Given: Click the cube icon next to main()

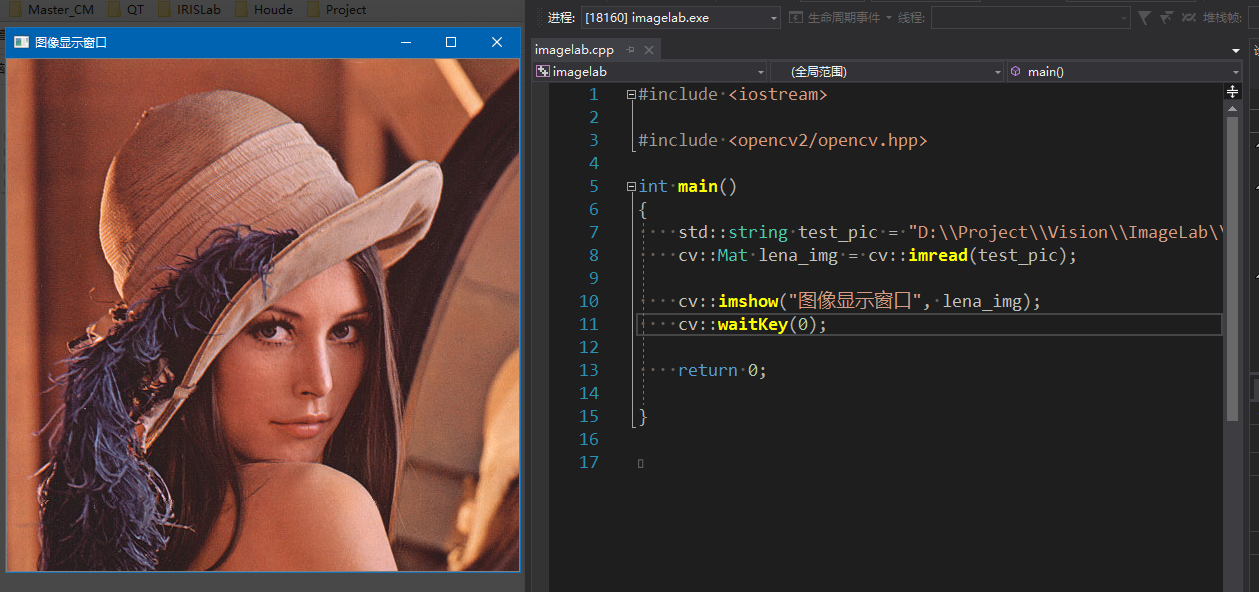Looking at the screenshot, I should click(1015, 70).
